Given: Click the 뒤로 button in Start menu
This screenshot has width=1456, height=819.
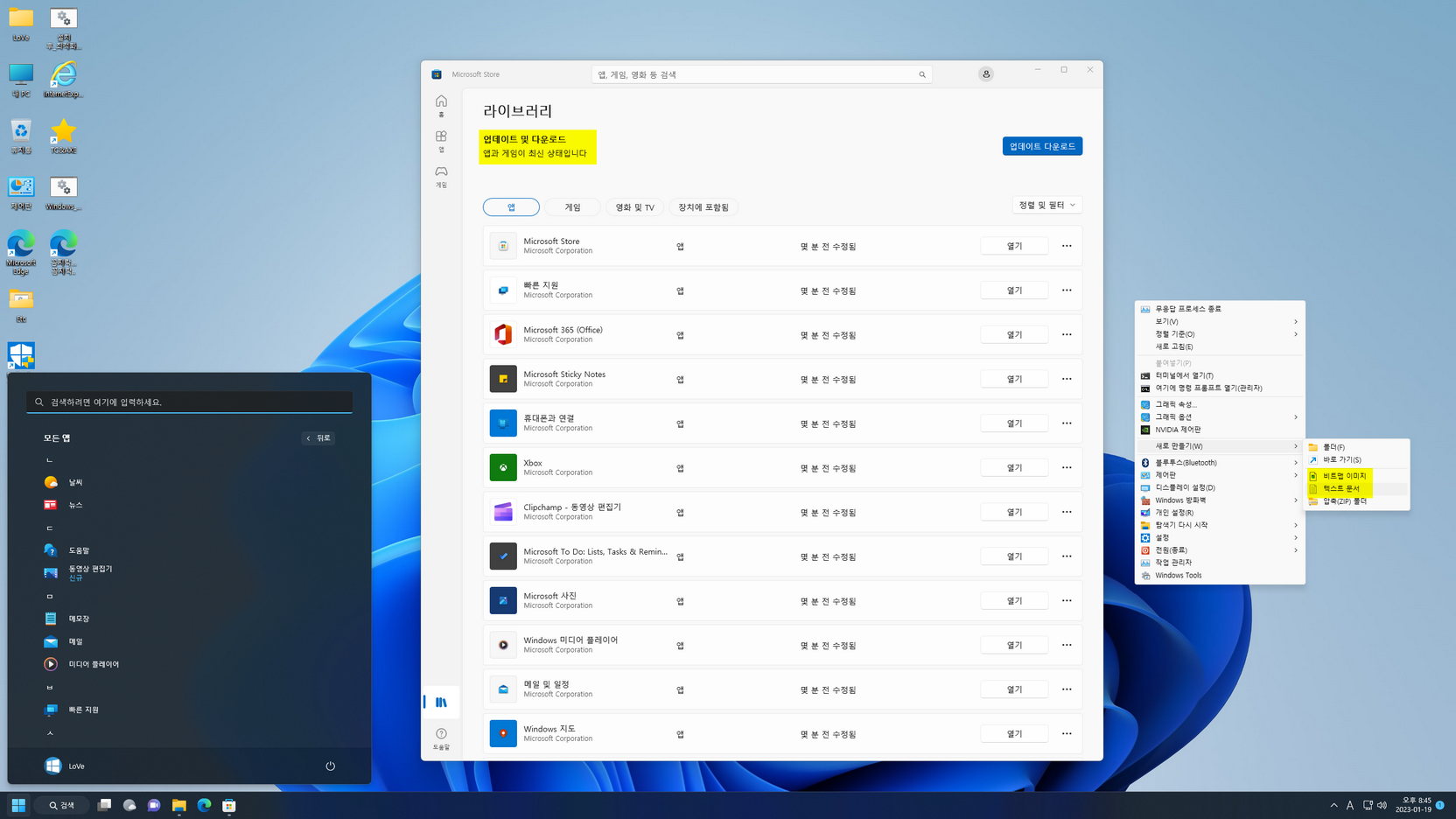Looking at the screenshot, I should pos(318,437).
